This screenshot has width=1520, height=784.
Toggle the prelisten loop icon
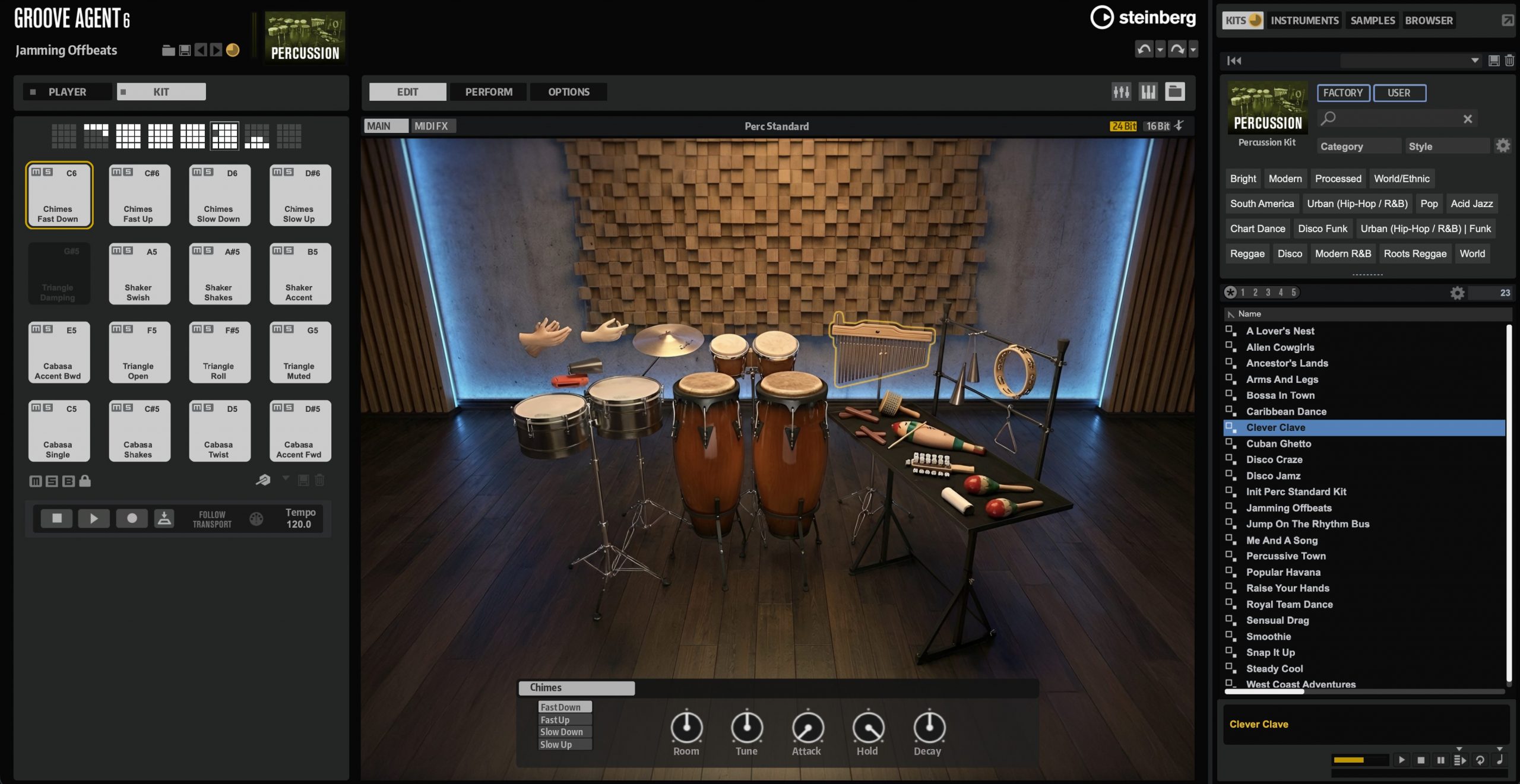pyautogui.click(x=1480, y=760)
